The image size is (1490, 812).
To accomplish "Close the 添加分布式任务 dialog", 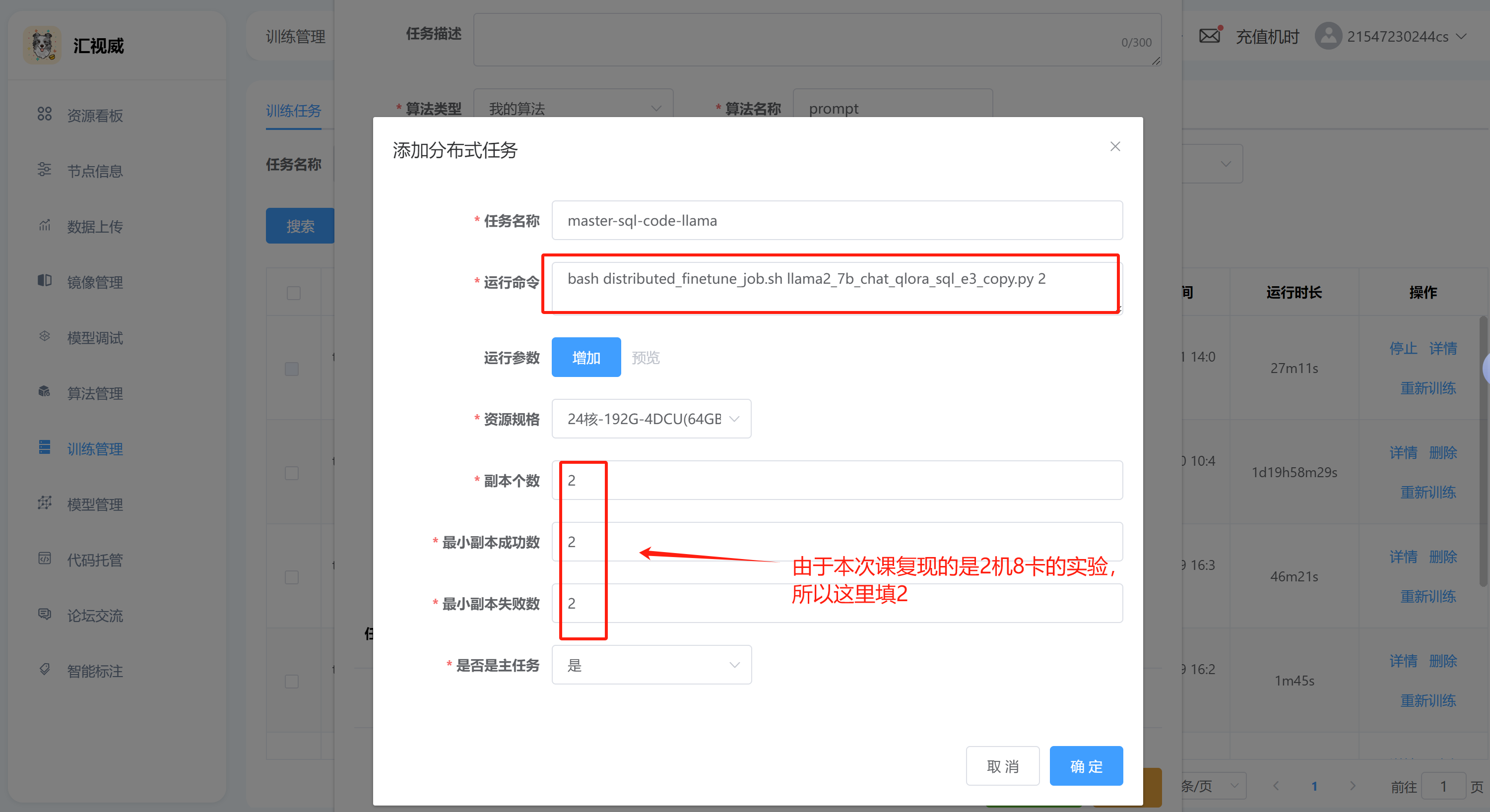I will 1115,147.
